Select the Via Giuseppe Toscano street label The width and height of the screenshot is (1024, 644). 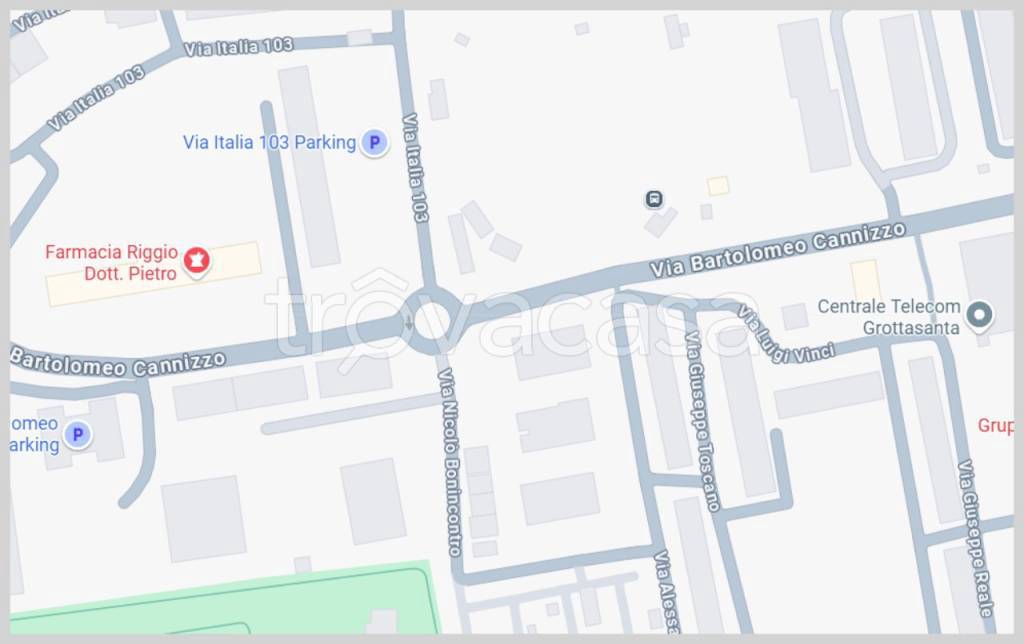point(702,421)
